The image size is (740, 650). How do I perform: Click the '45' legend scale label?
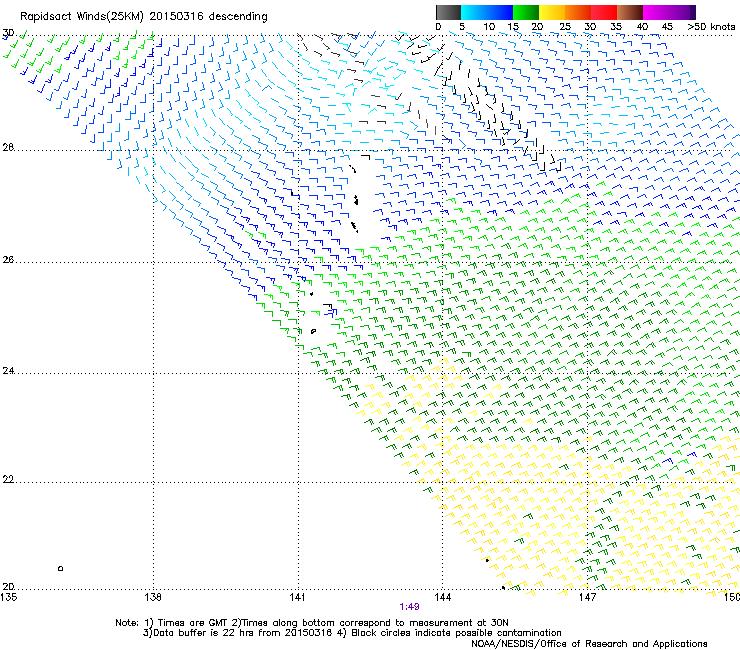[x=667, y=27]
